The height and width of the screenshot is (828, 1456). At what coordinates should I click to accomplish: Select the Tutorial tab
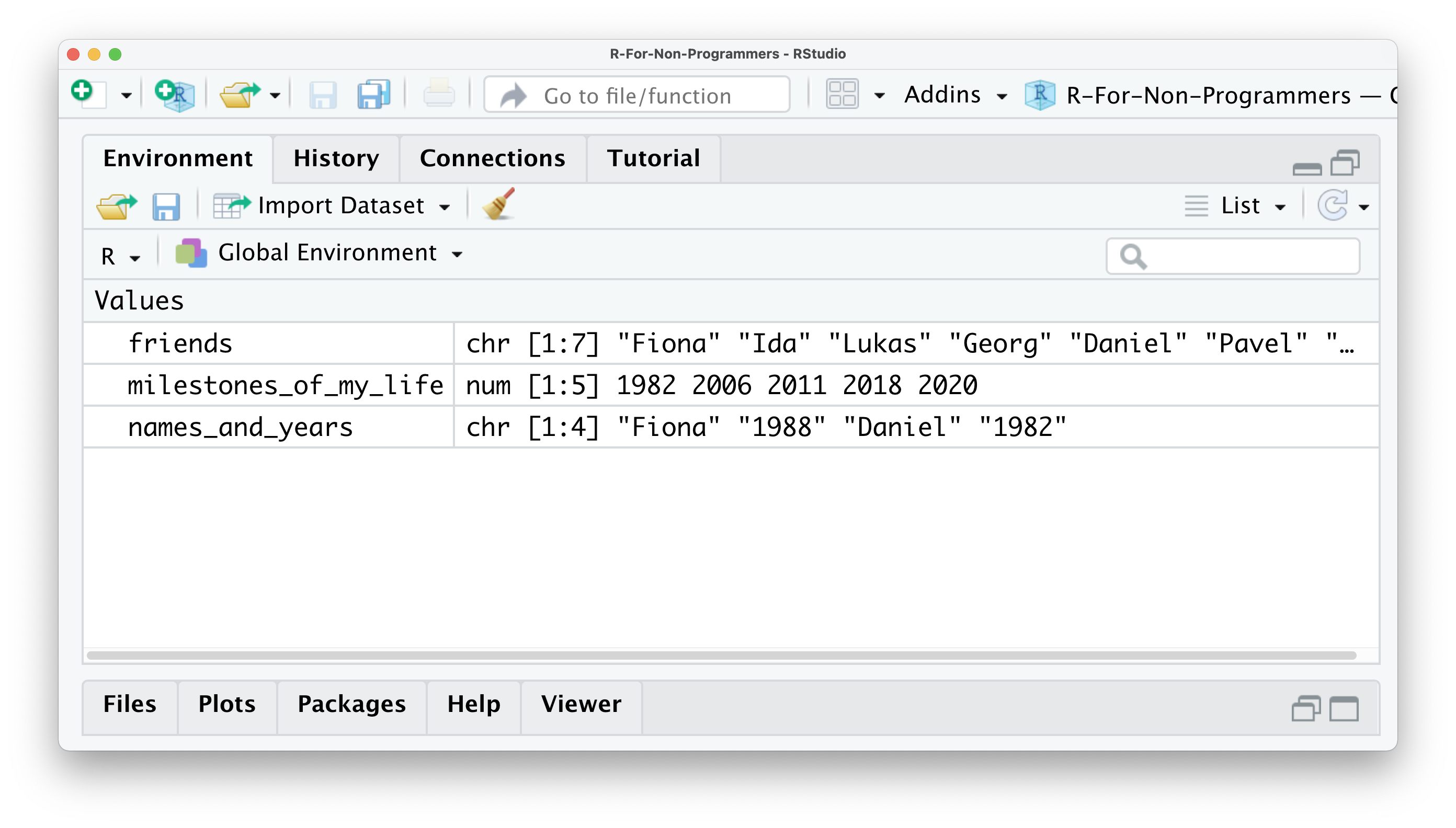pyautogui.click(x=653, y=159)
